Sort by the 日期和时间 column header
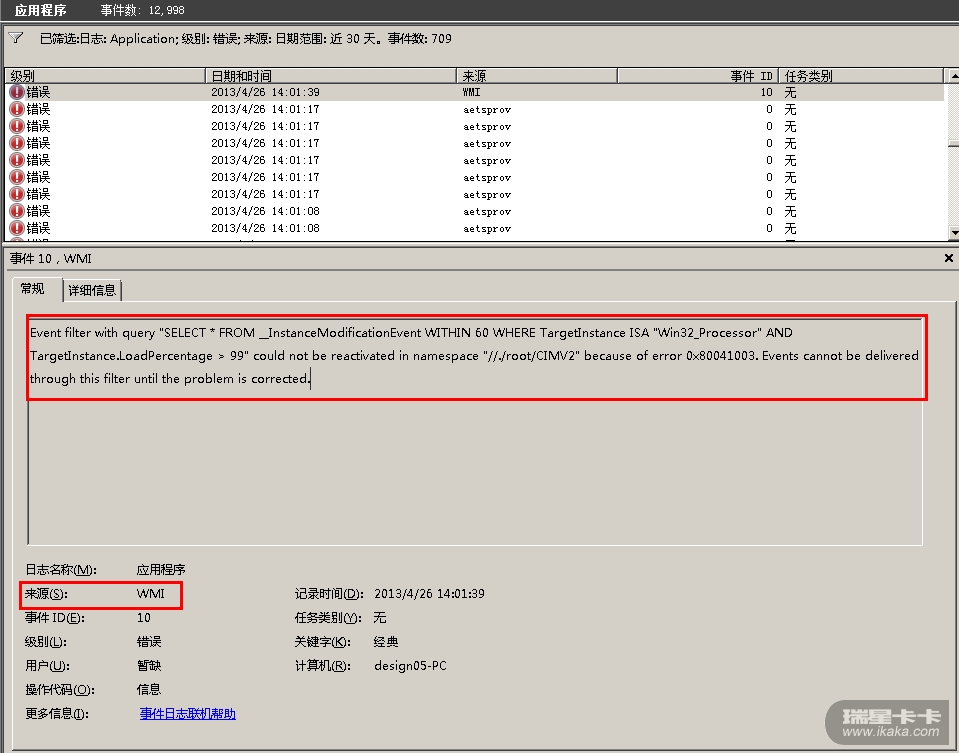Screen dimensions: 959x753 tap(331, 76)
